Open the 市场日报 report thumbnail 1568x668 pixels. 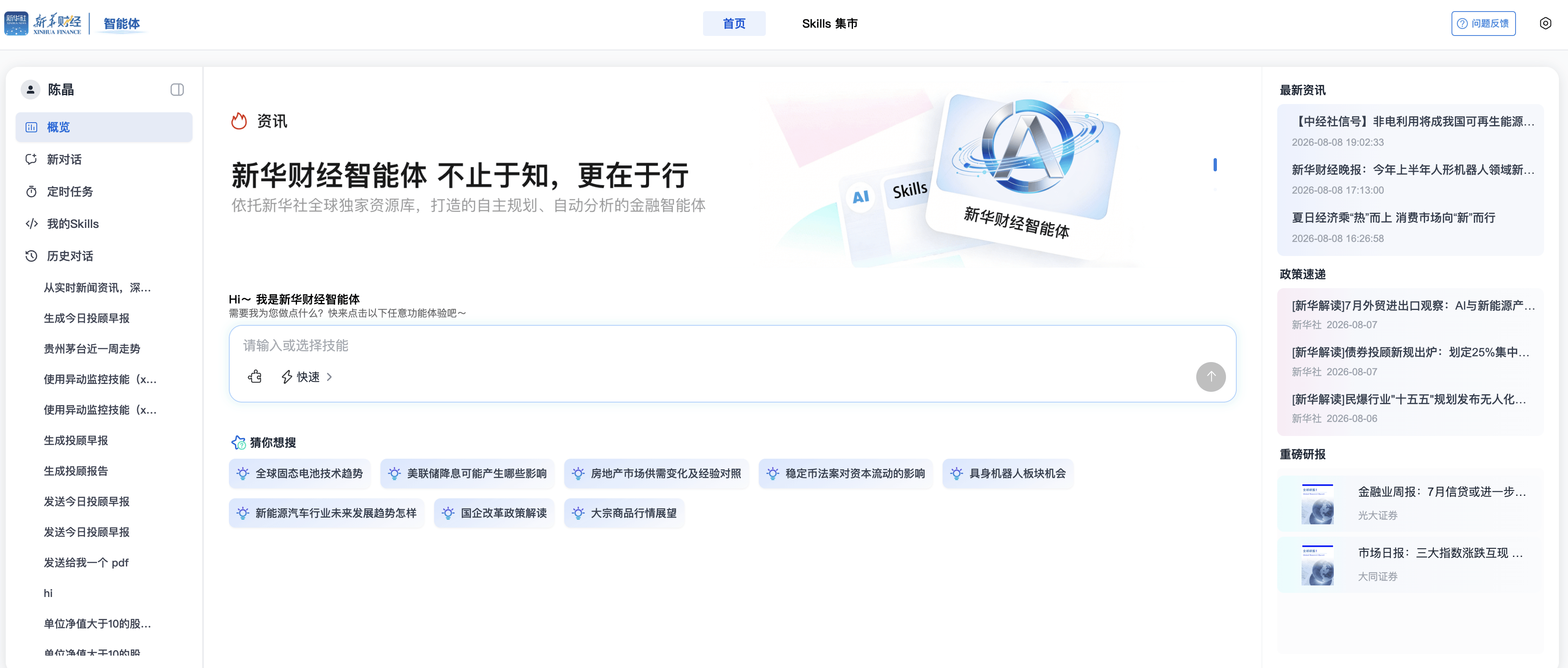click(1316, 565)
